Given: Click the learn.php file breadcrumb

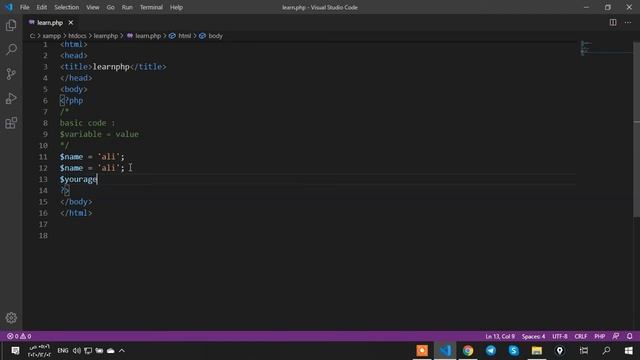Looking at the screenshot, I should point(148,36).
